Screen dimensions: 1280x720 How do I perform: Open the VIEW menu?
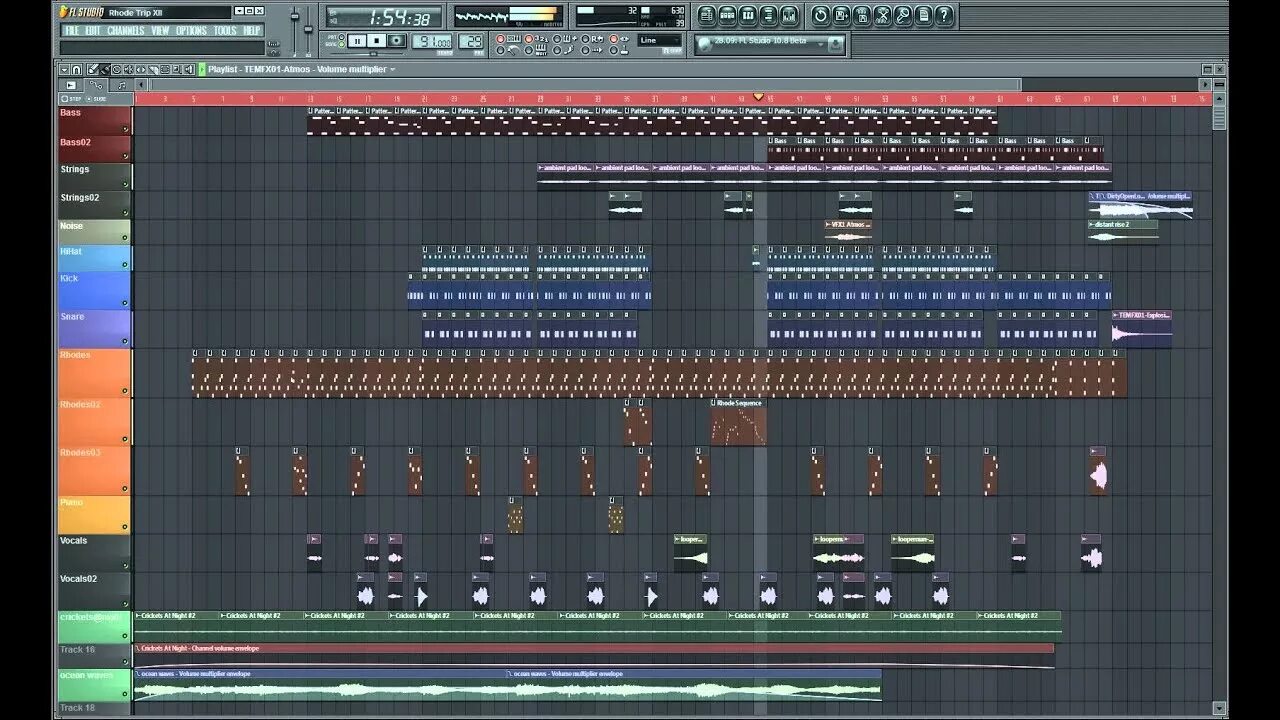click(160, 31)
